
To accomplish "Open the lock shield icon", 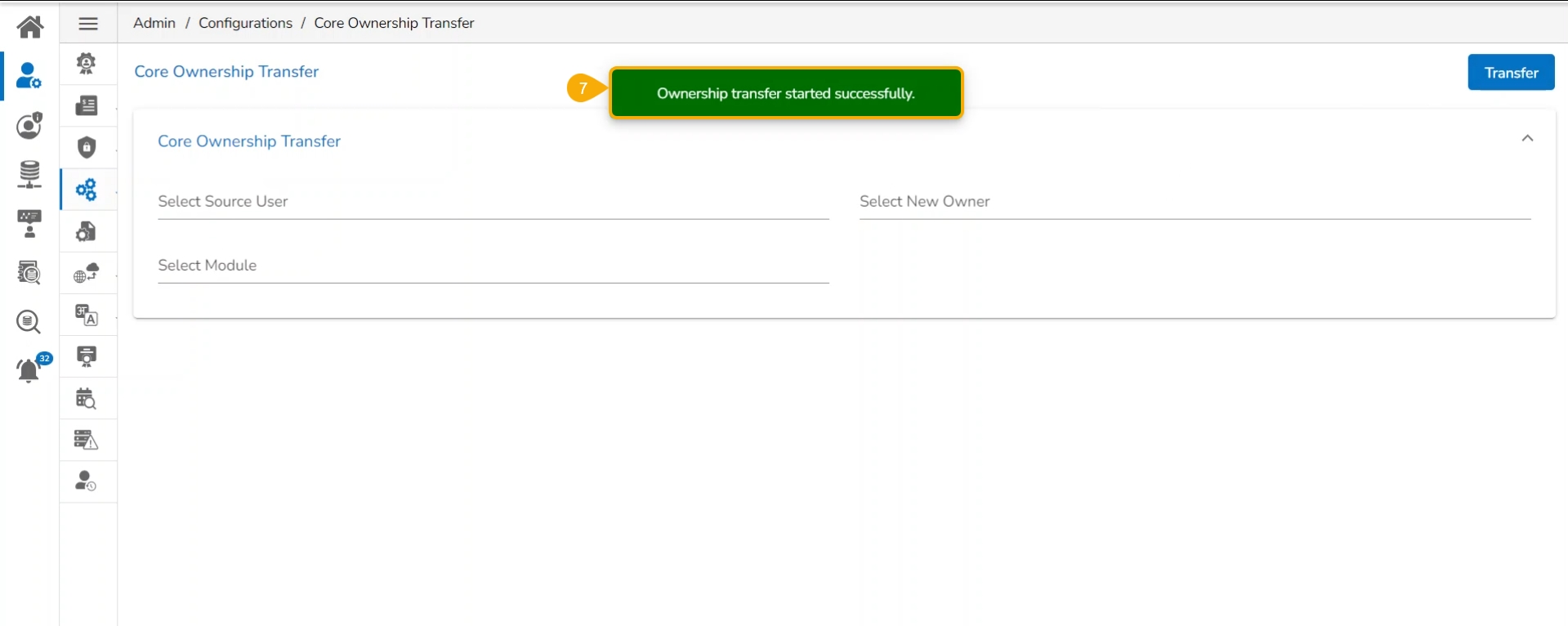I will click(x=87, y=147).
